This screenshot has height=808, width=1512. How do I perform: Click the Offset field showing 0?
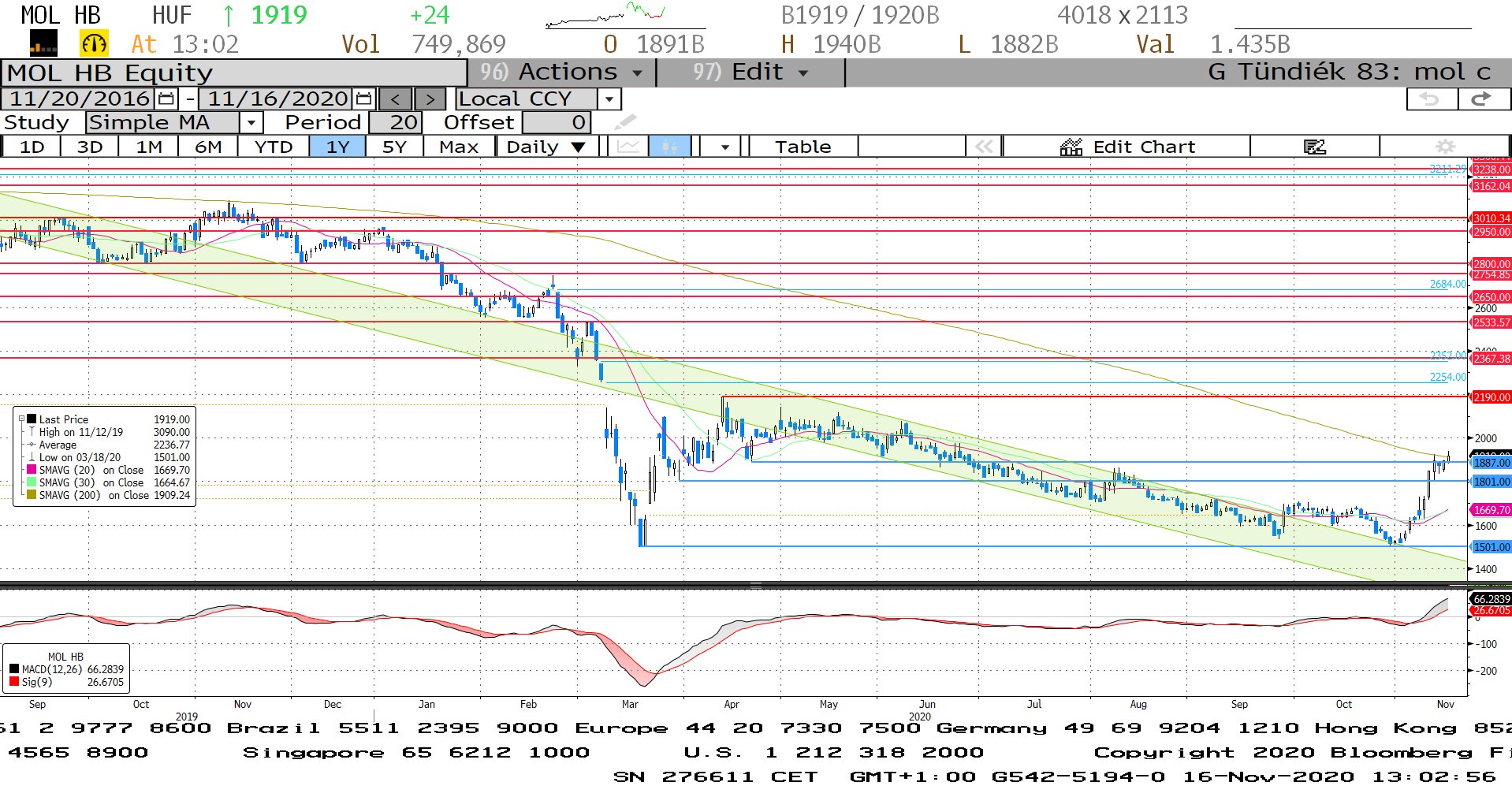(x=557, y=123)
